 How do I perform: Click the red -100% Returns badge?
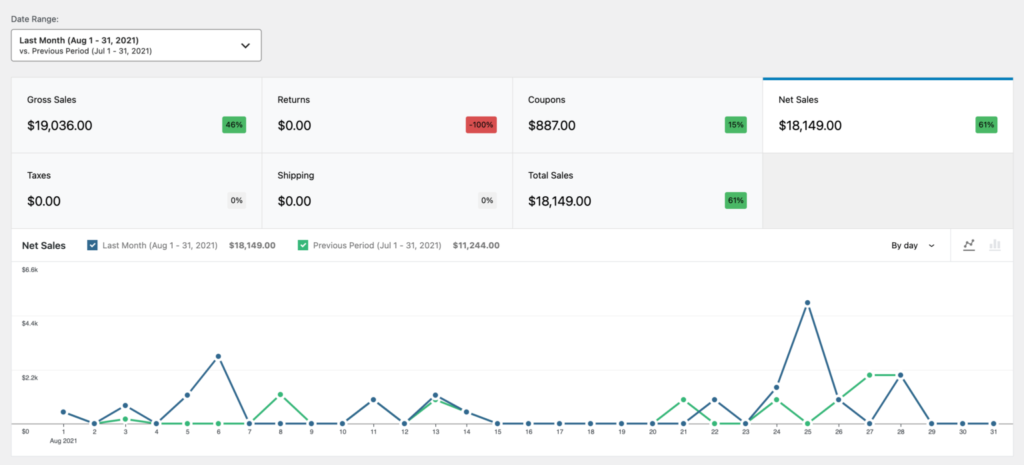pos(482,125)
